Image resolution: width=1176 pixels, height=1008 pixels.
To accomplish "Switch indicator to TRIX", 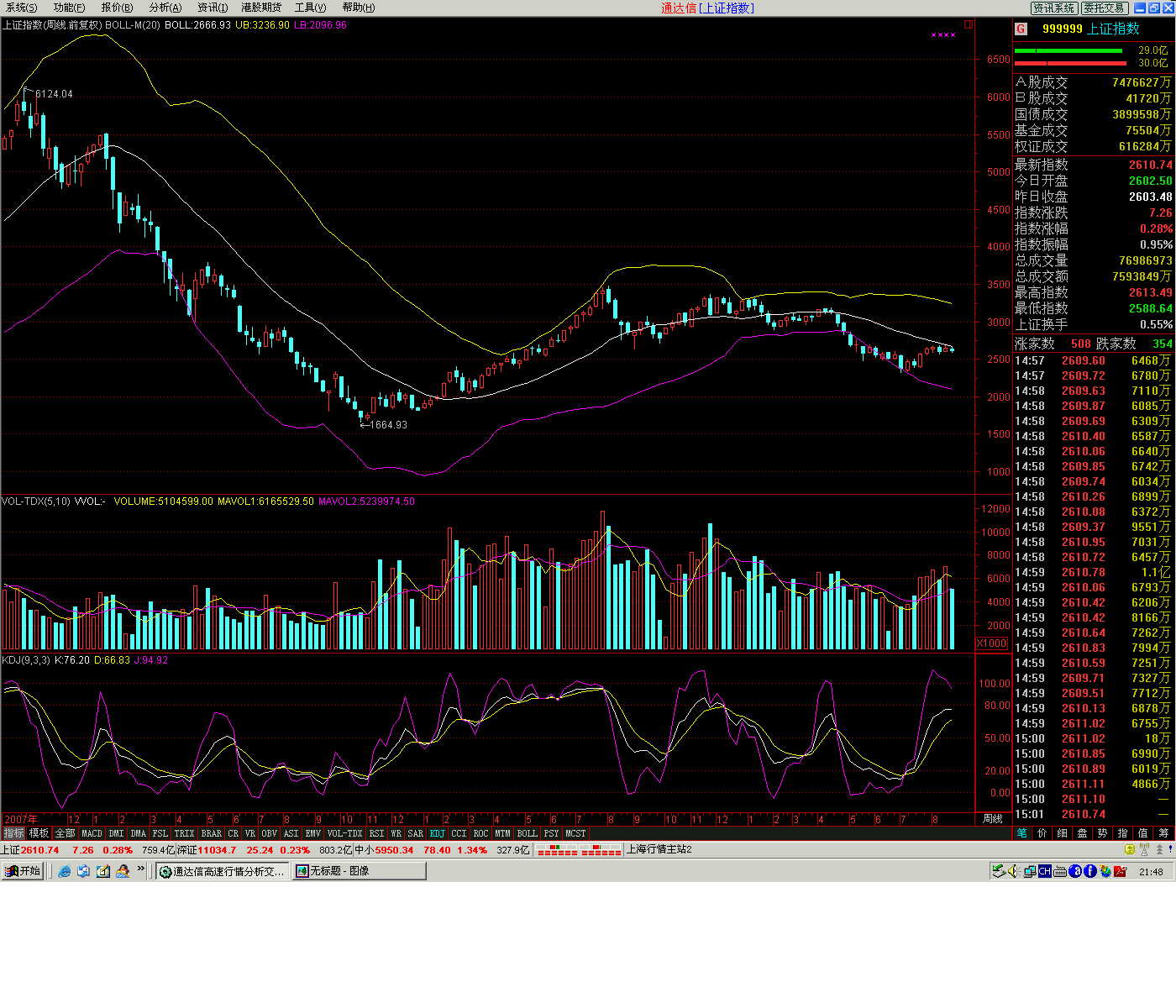I will [x=184, y=833].
